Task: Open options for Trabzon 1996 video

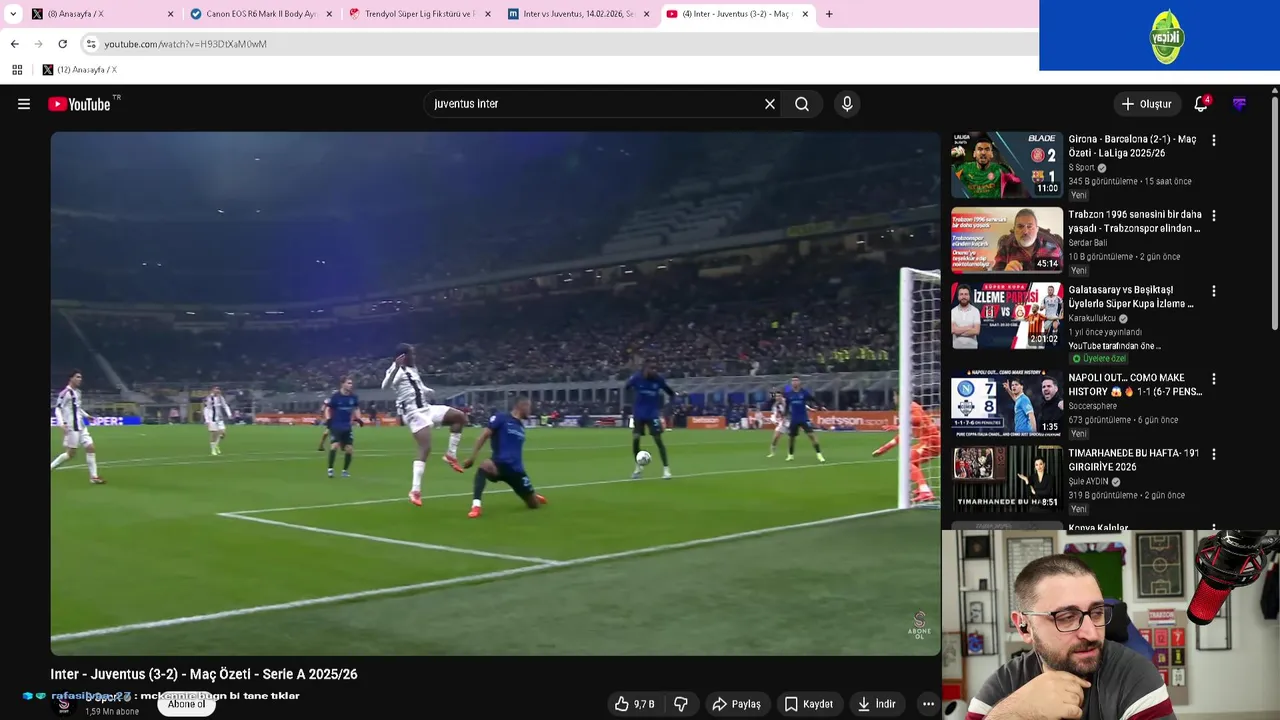Action: [1214, 216]
